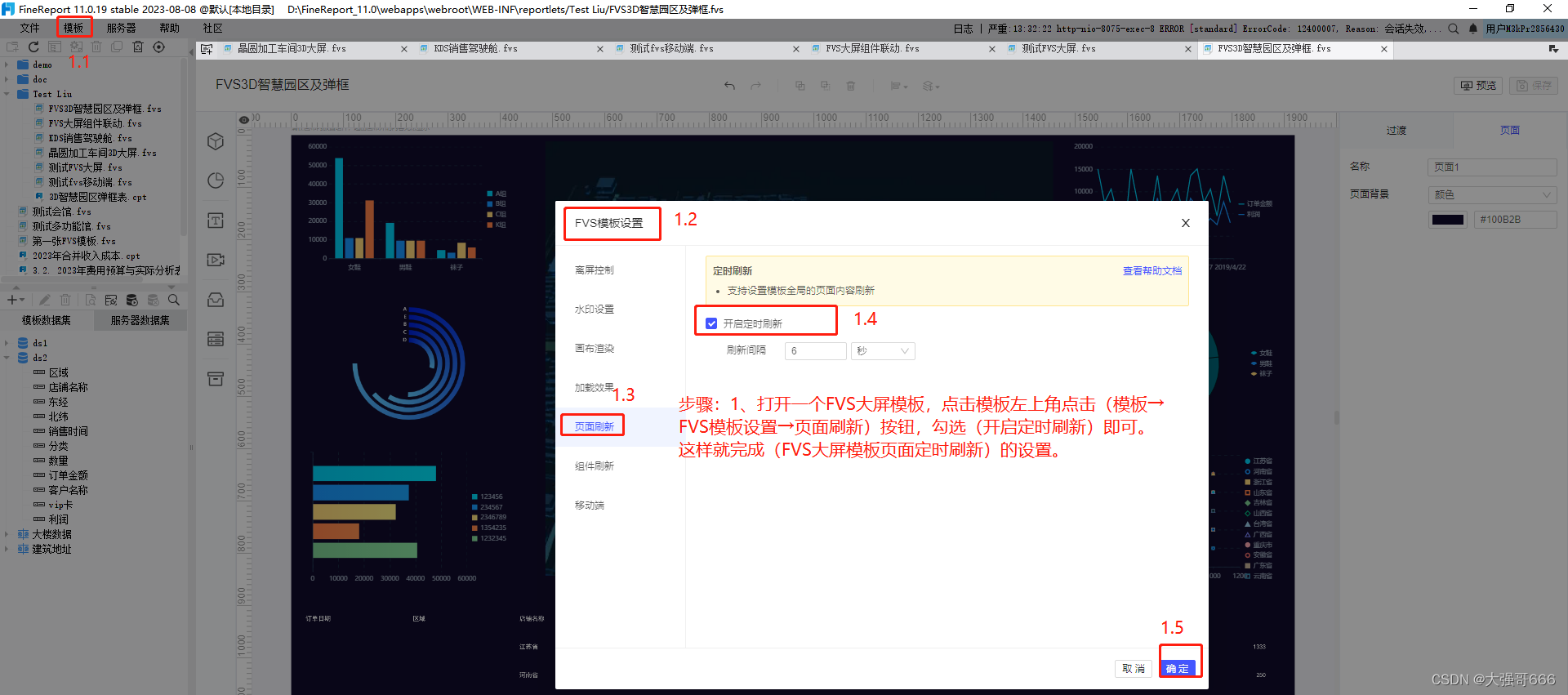Image resolution: width=1568 pixels, height=695 pixels.
Task: Select 水印设置 in settings dialog
Action: (595, 310)
